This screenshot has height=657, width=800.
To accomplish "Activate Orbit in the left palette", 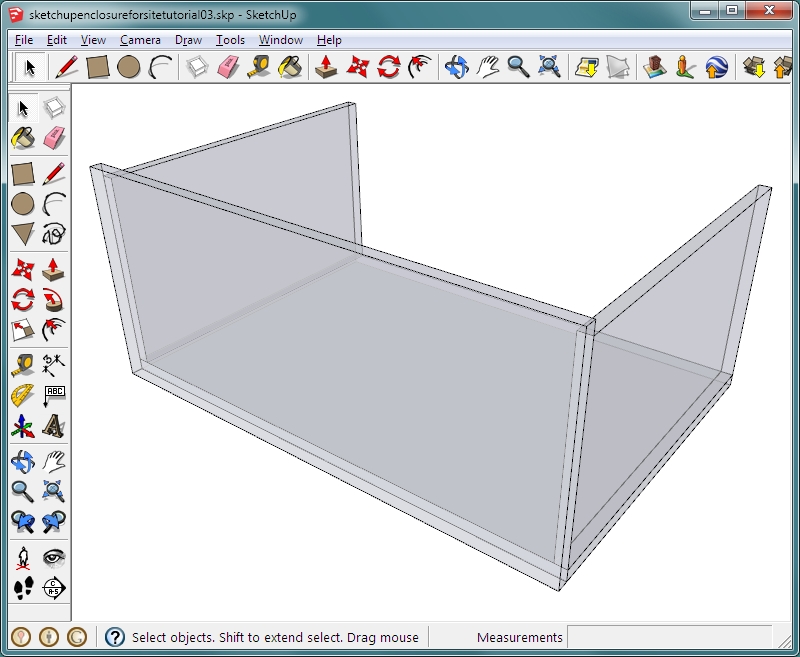I will (x=23, y=462).
